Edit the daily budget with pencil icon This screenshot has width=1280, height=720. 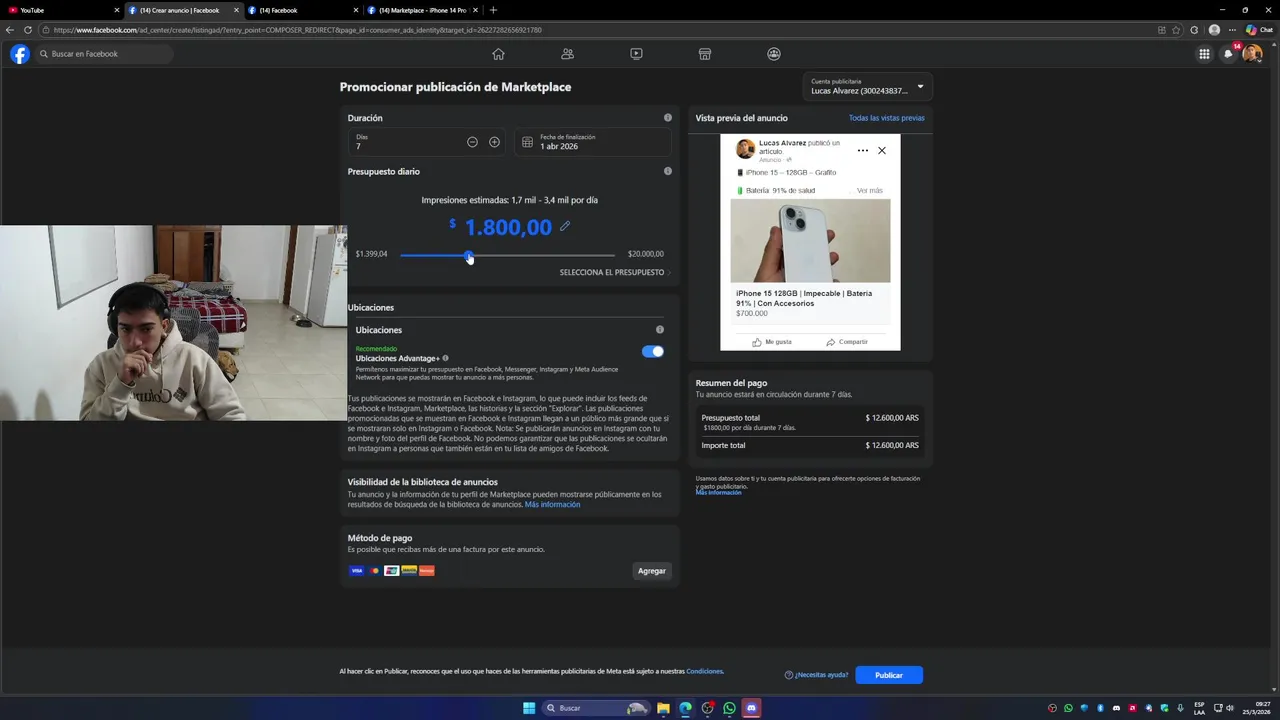point(565,226)
